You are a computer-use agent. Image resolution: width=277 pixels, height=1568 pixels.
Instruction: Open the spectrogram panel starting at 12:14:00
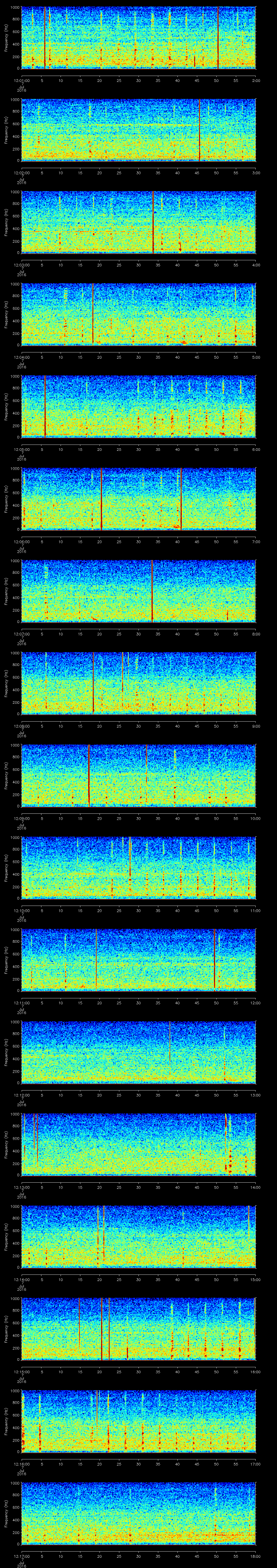pos(139,1237)
